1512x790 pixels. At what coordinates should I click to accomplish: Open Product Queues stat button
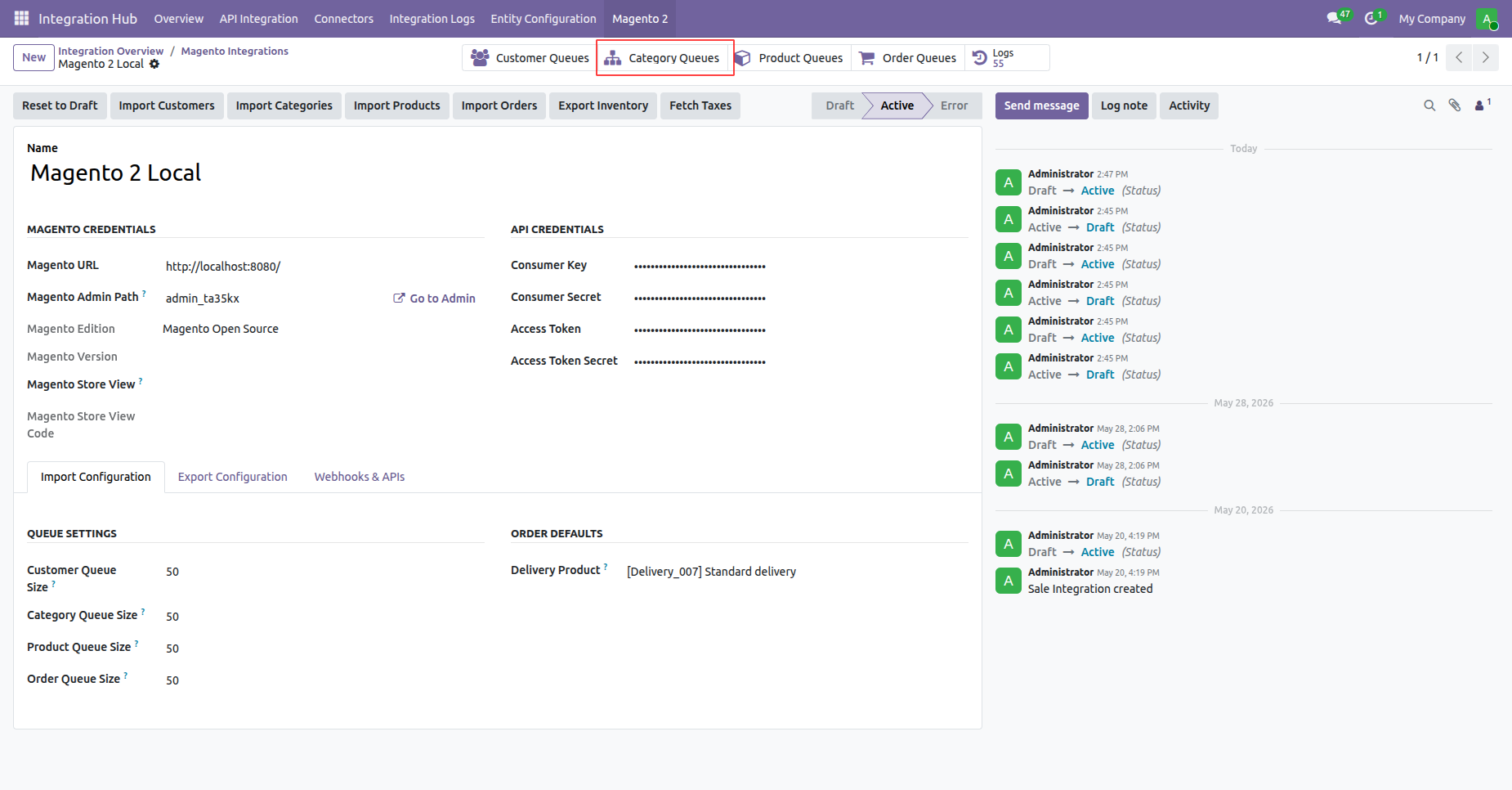pyautogui.click(x=789, y=58)
